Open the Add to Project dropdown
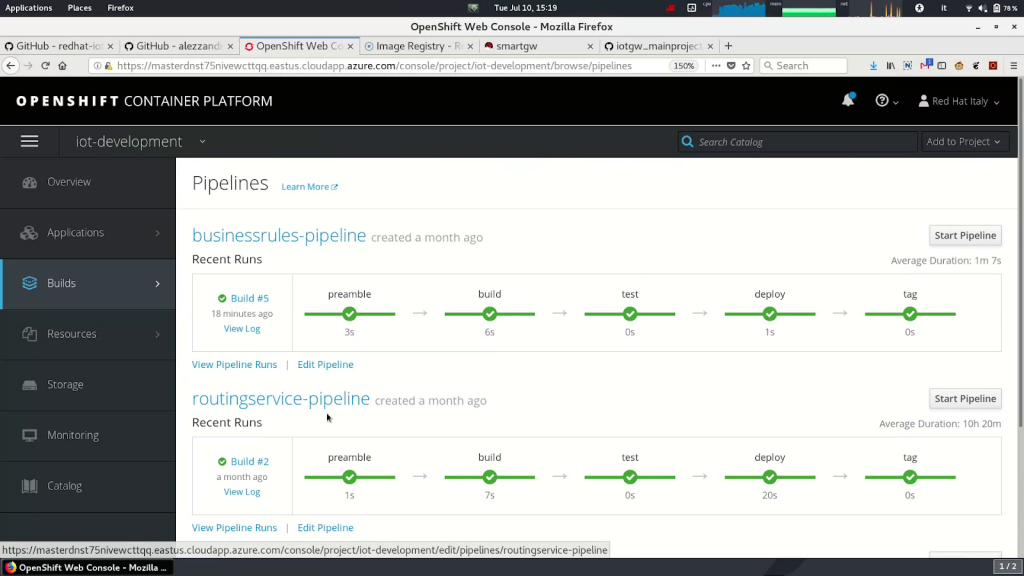 click(x=963, y=142)
